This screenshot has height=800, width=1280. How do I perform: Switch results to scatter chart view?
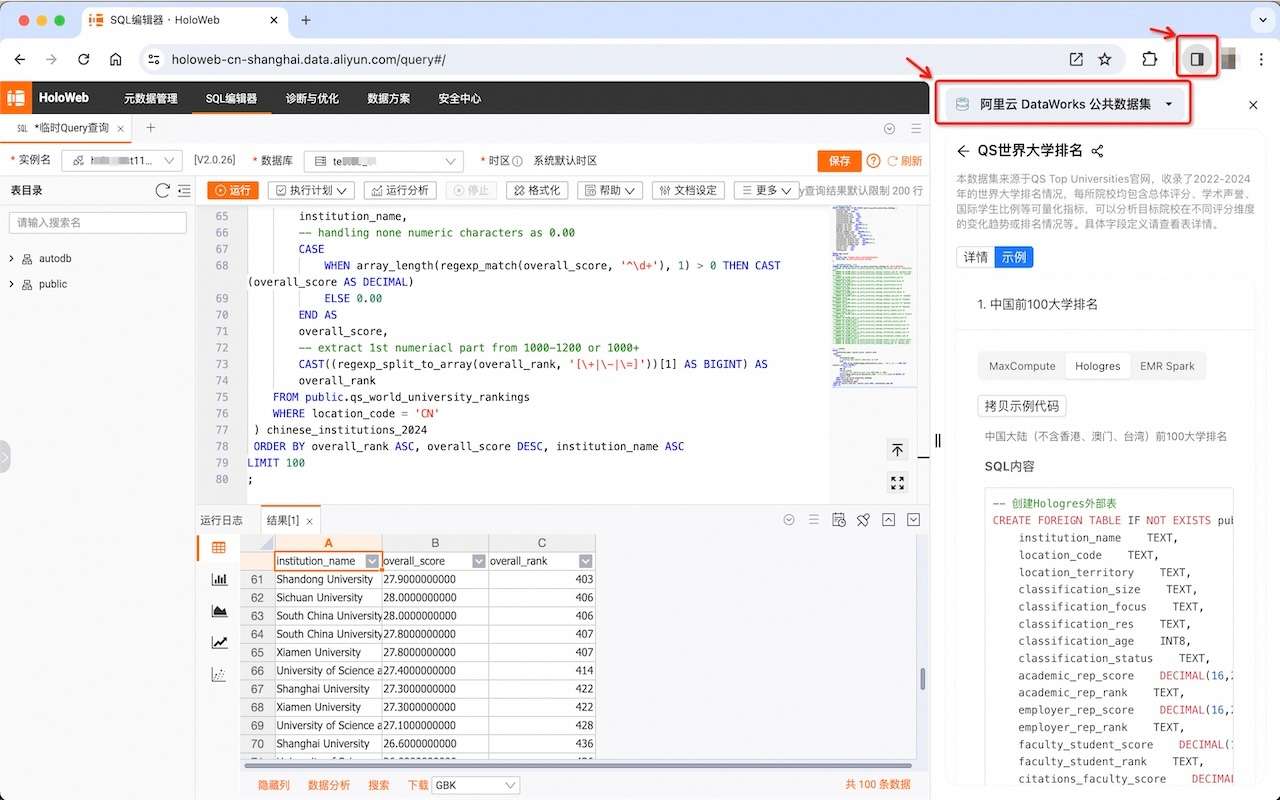tap(219, 675)
